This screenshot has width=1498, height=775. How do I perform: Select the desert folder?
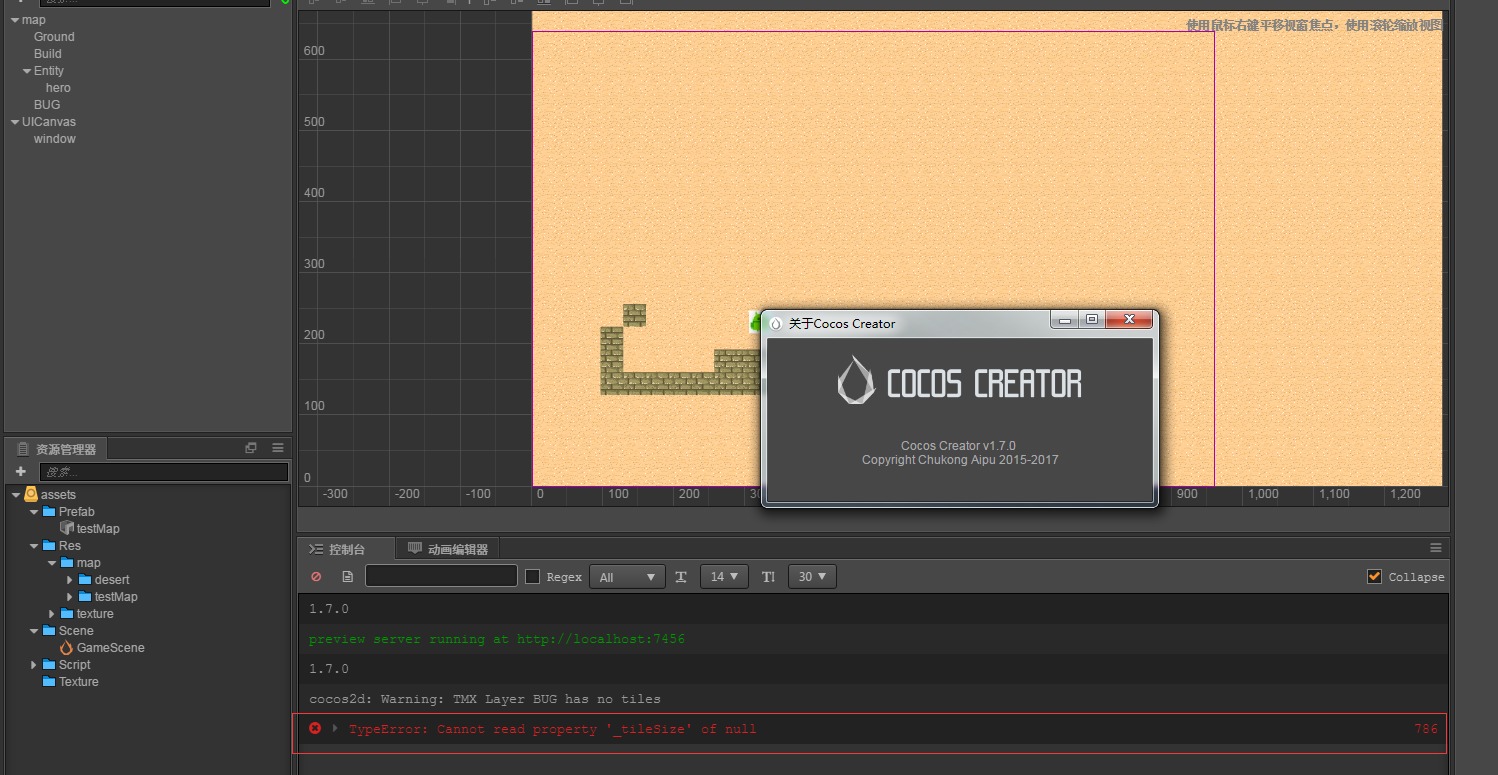coord(103,579)
